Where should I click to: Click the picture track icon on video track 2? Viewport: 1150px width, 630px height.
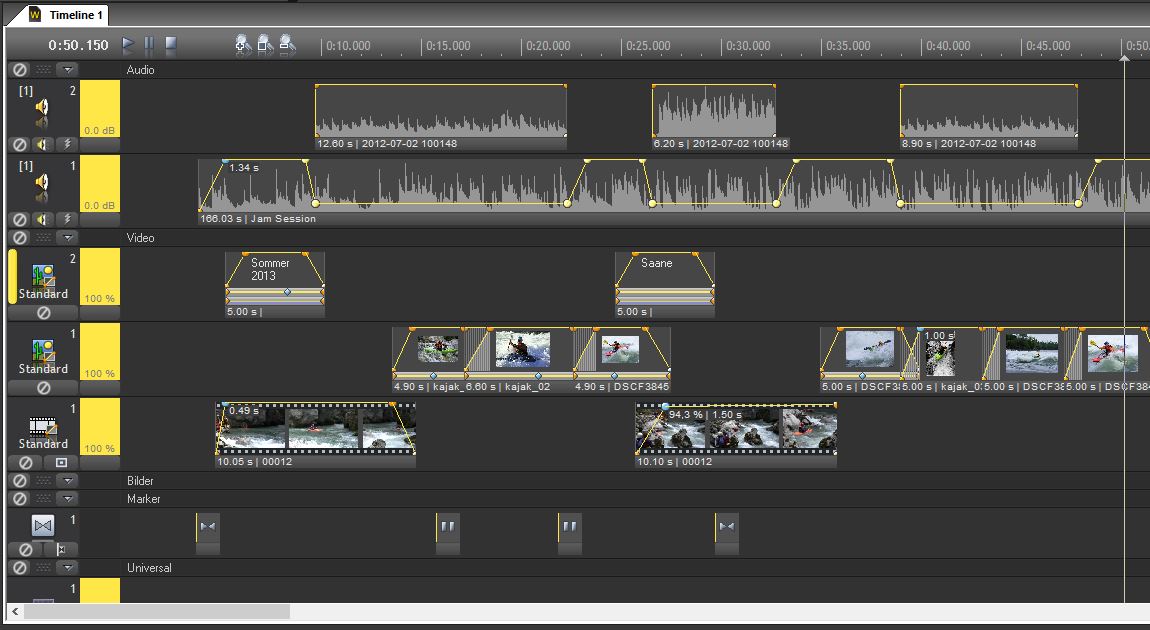pyautogui.click(x=43, y=275)
